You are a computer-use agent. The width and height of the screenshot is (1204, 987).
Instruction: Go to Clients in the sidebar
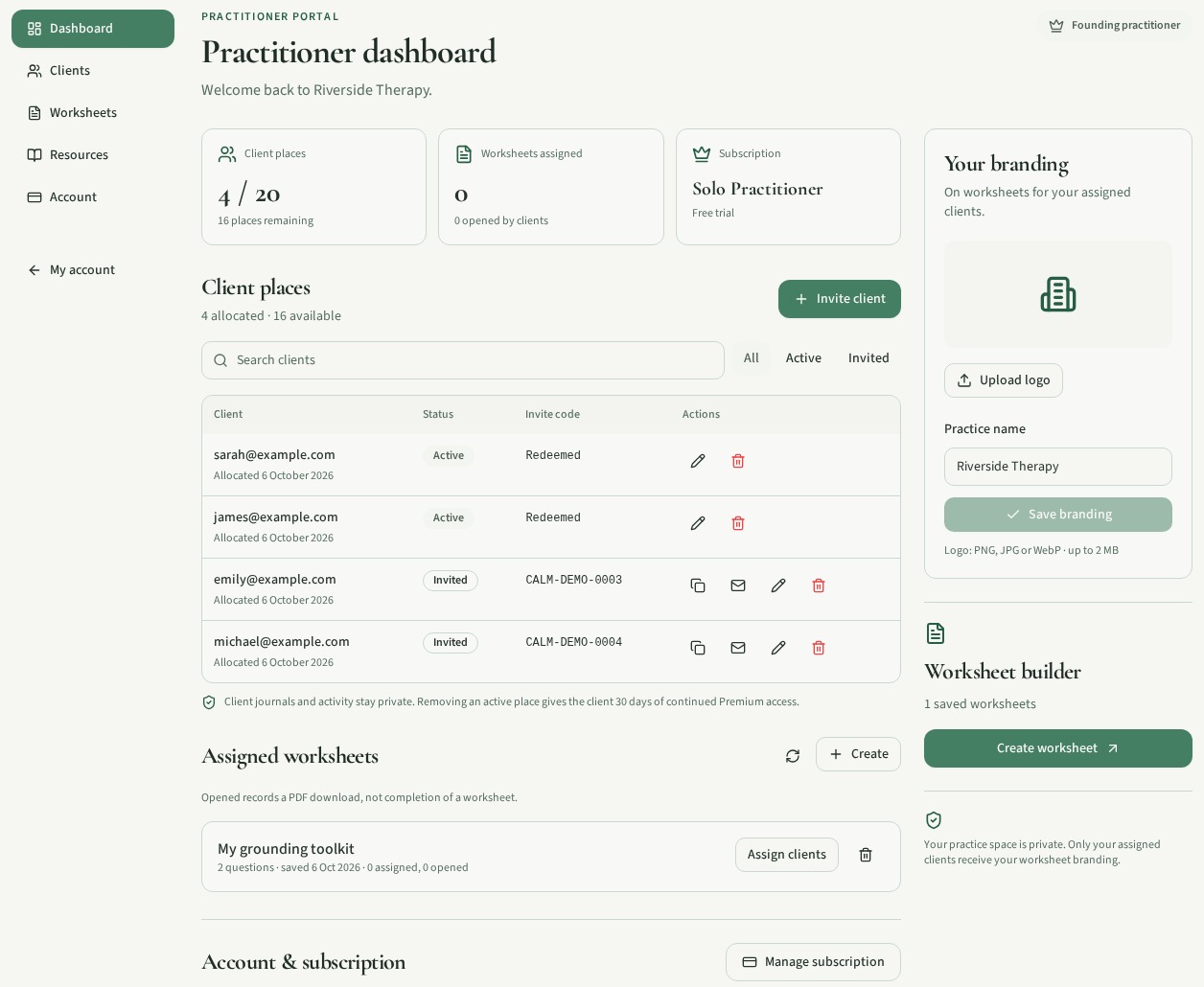coord(93,71)
